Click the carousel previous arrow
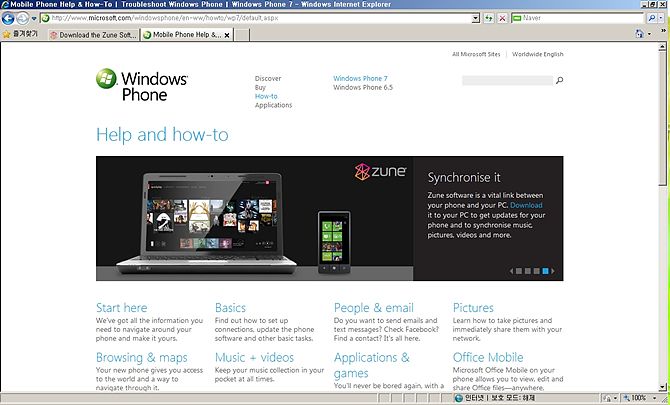670x405 pixels. (x=511, y=271)
